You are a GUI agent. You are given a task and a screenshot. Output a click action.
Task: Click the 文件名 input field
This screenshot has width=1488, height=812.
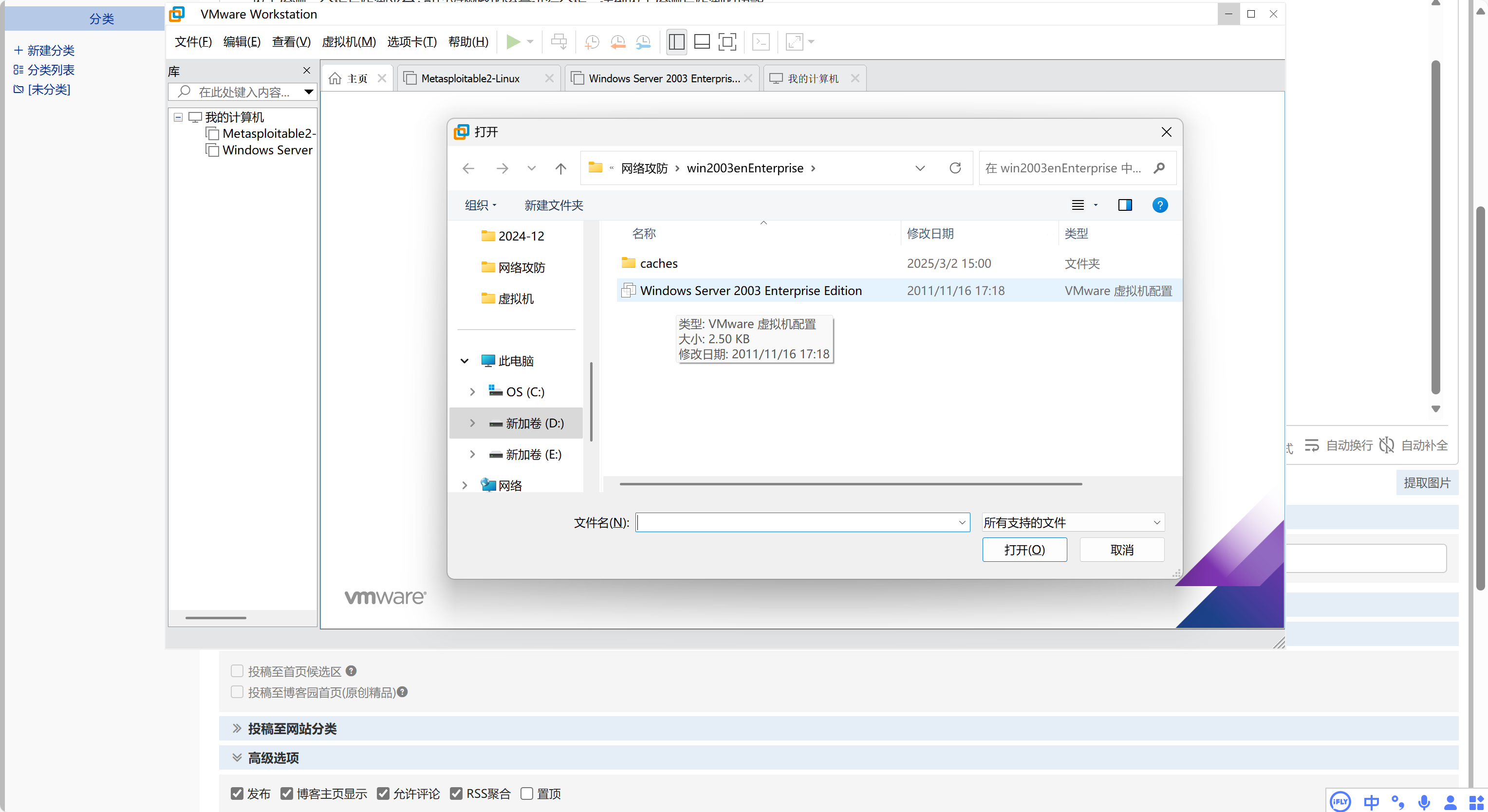797,523
